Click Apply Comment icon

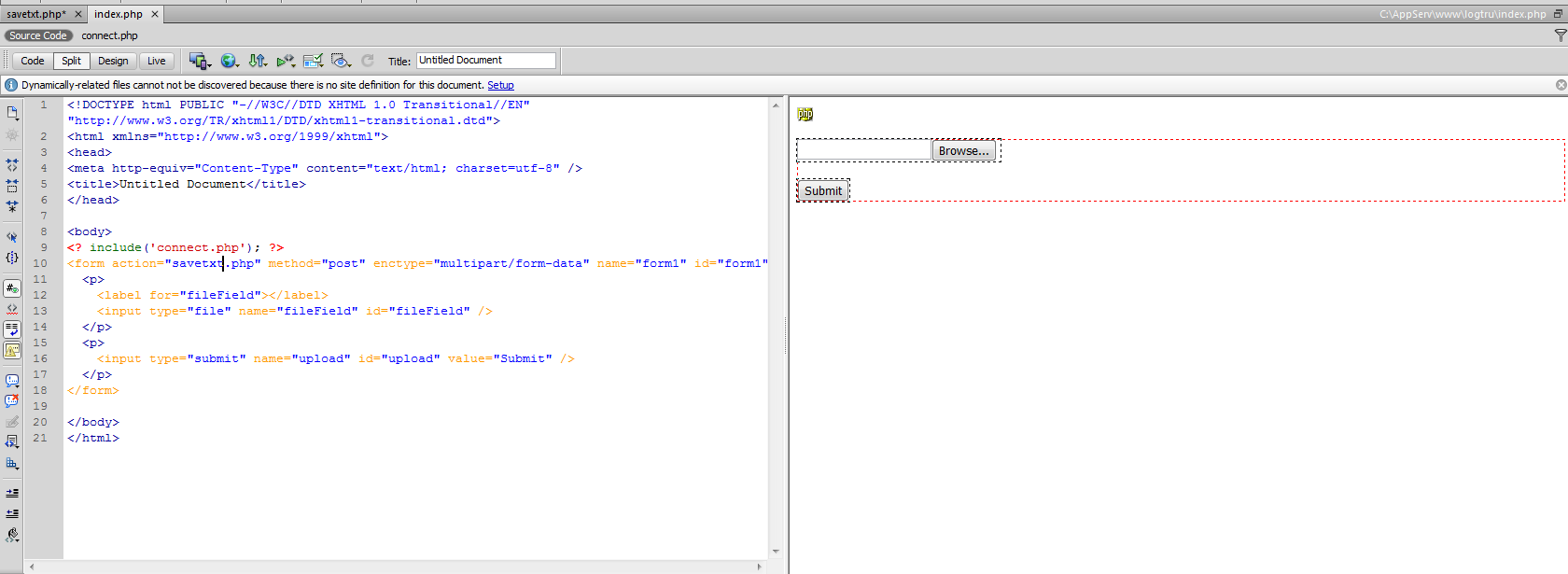12,381
